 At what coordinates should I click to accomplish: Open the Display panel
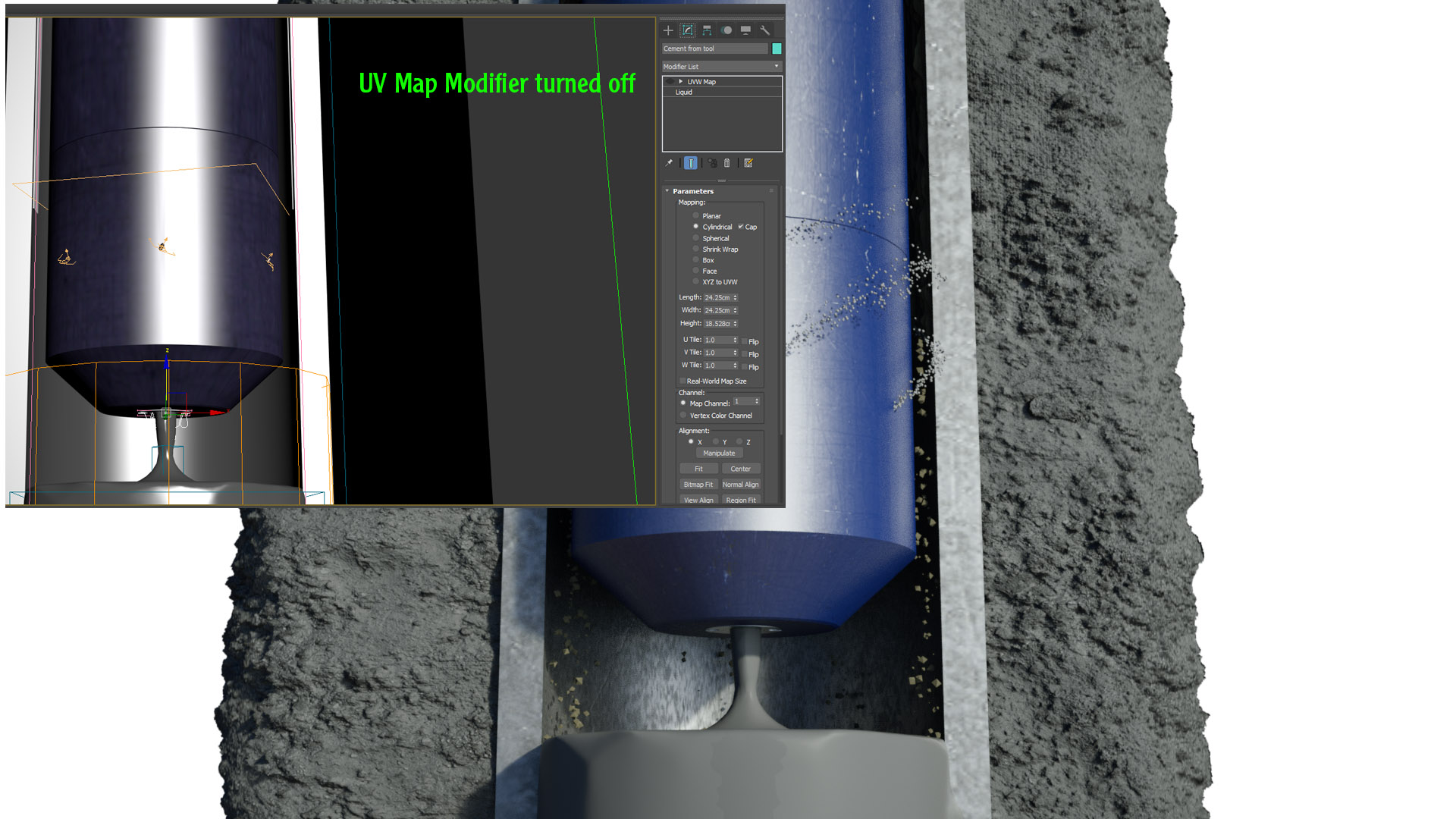[x=745, y=30]
